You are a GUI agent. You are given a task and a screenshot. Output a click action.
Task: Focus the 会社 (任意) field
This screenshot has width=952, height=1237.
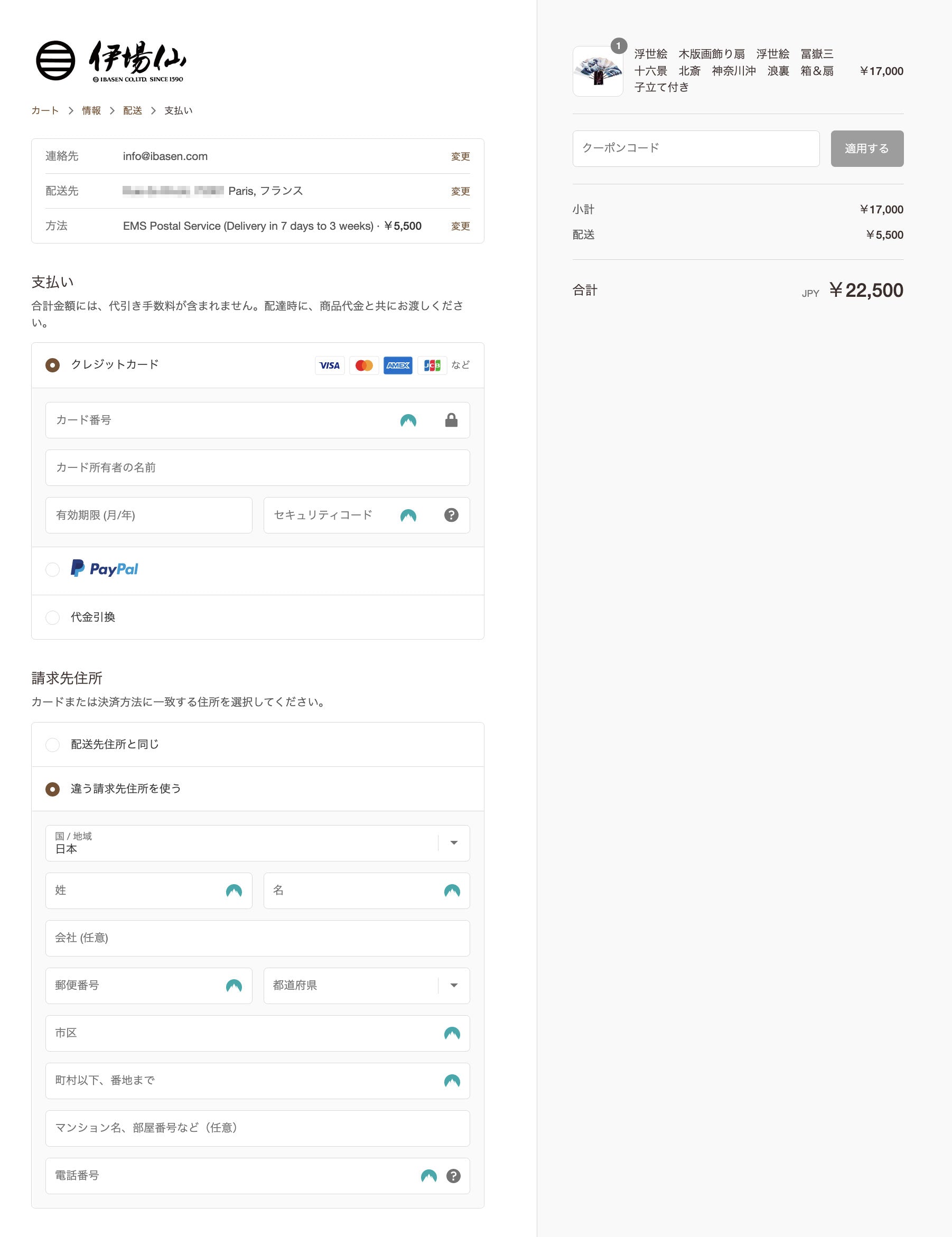(x=257, y=939)
